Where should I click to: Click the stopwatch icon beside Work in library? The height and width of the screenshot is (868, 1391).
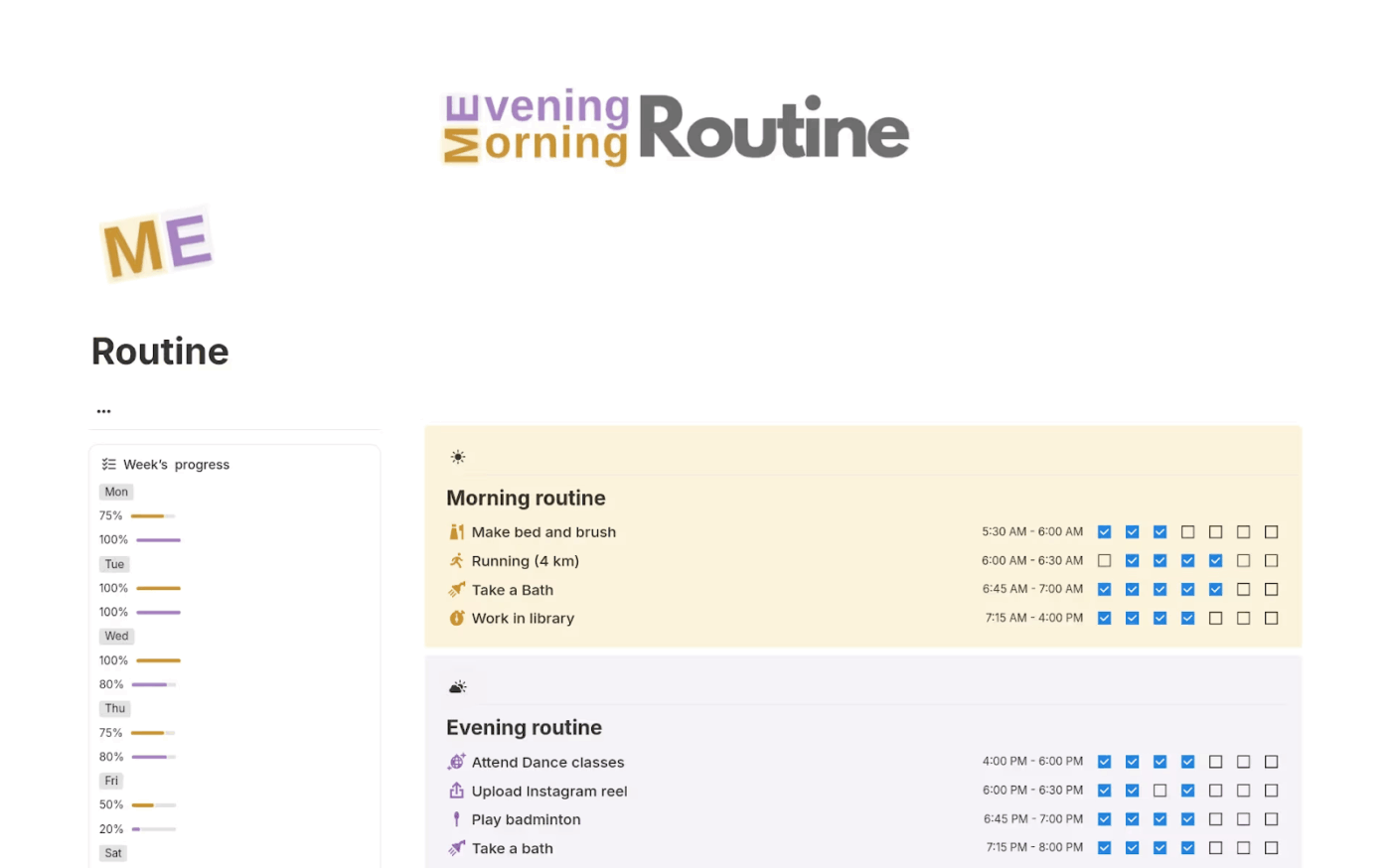pyautogui.click(x=456, y=618)
